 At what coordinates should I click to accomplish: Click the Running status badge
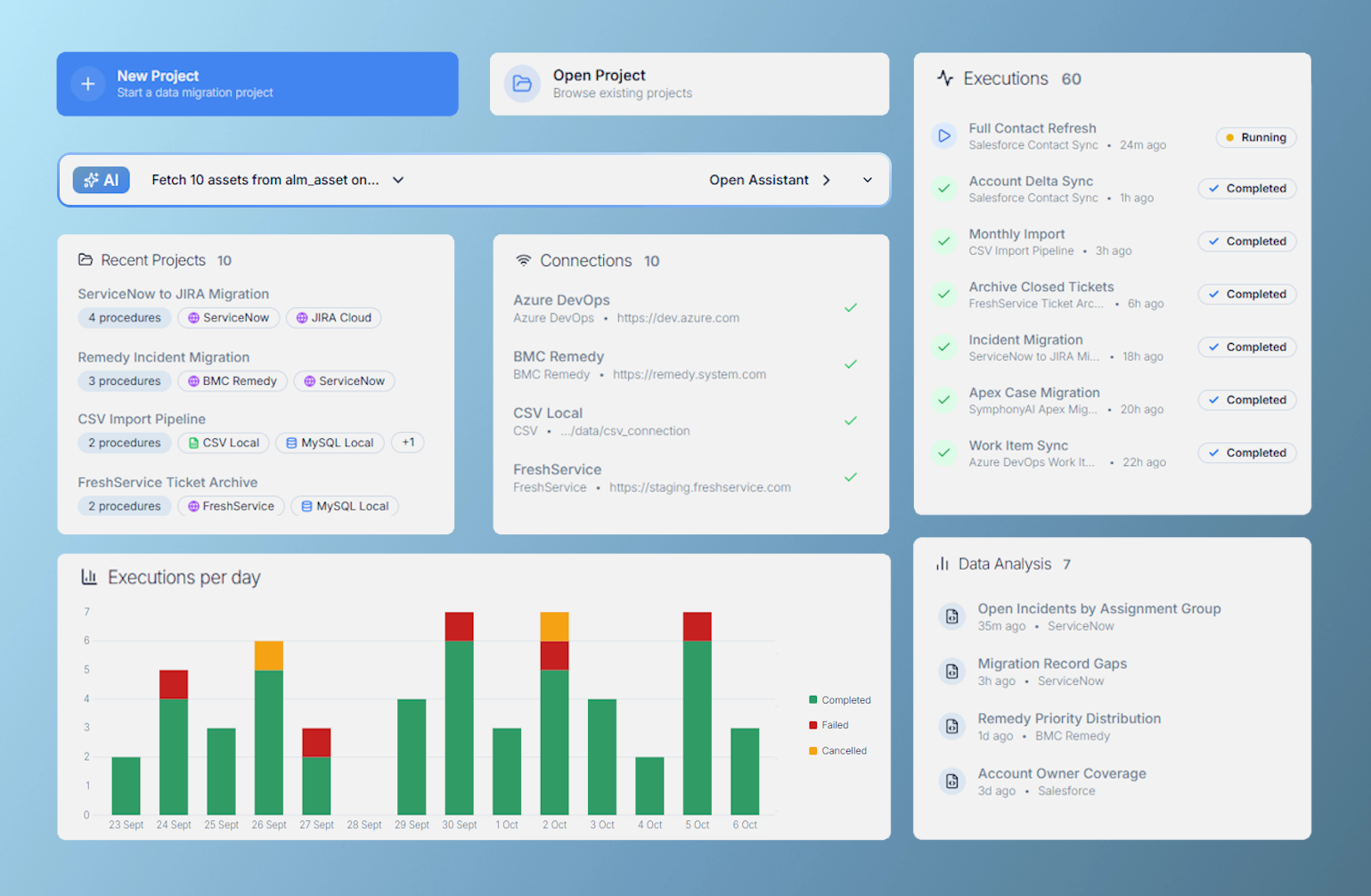[x=1256, y=137]
